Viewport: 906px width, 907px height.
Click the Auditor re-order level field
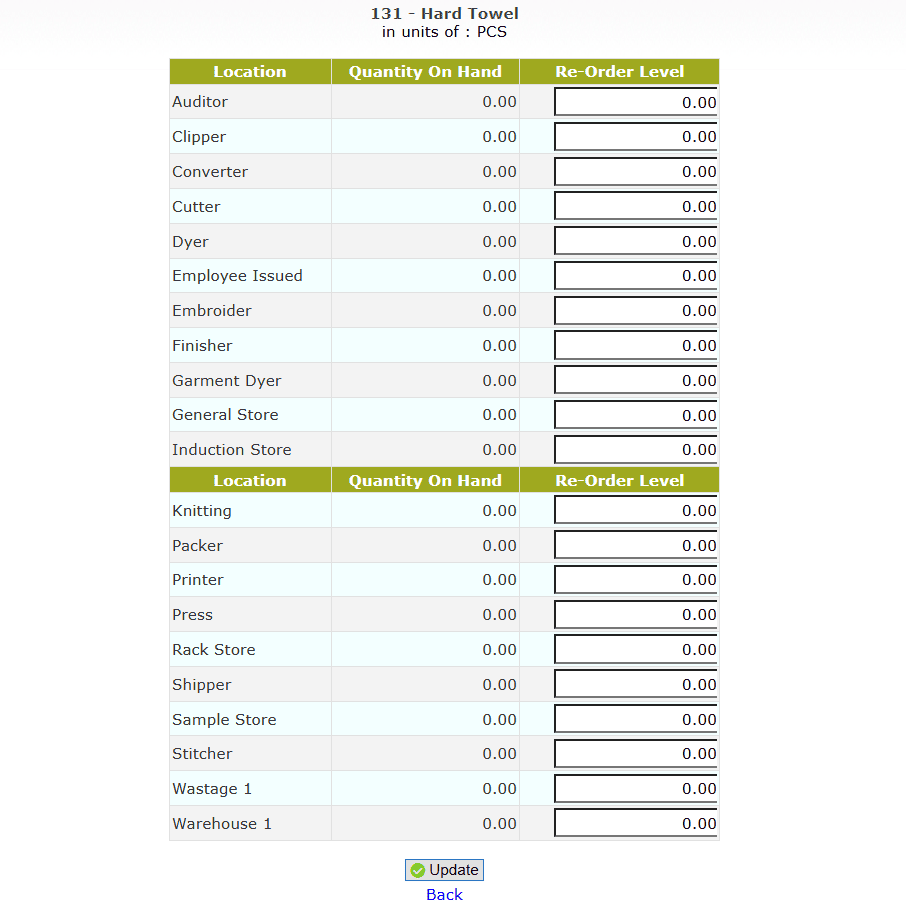click(x=636, y=102)
